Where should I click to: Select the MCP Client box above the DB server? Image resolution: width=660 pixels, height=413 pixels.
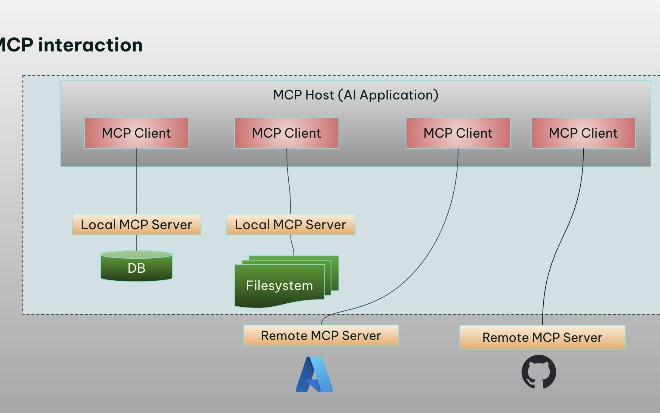click(136, 133)
